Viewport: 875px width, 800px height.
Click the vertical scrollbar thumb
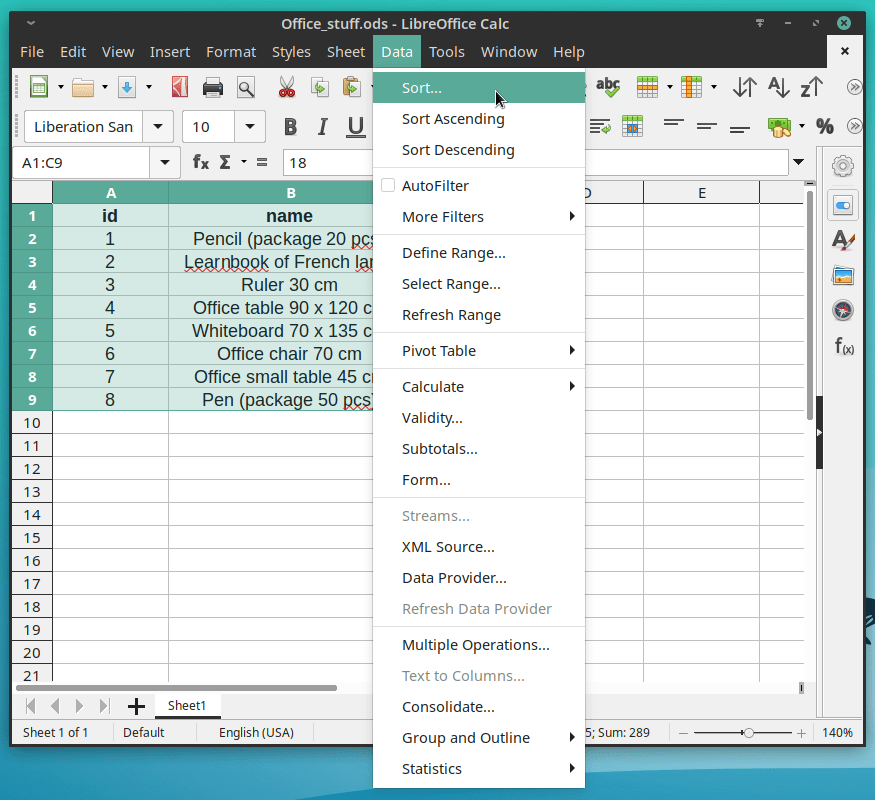tap(810, 305)
